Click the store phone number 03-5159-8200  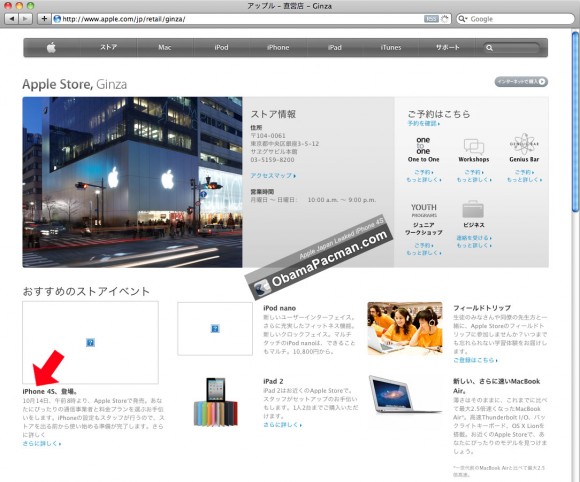(273, 160)
